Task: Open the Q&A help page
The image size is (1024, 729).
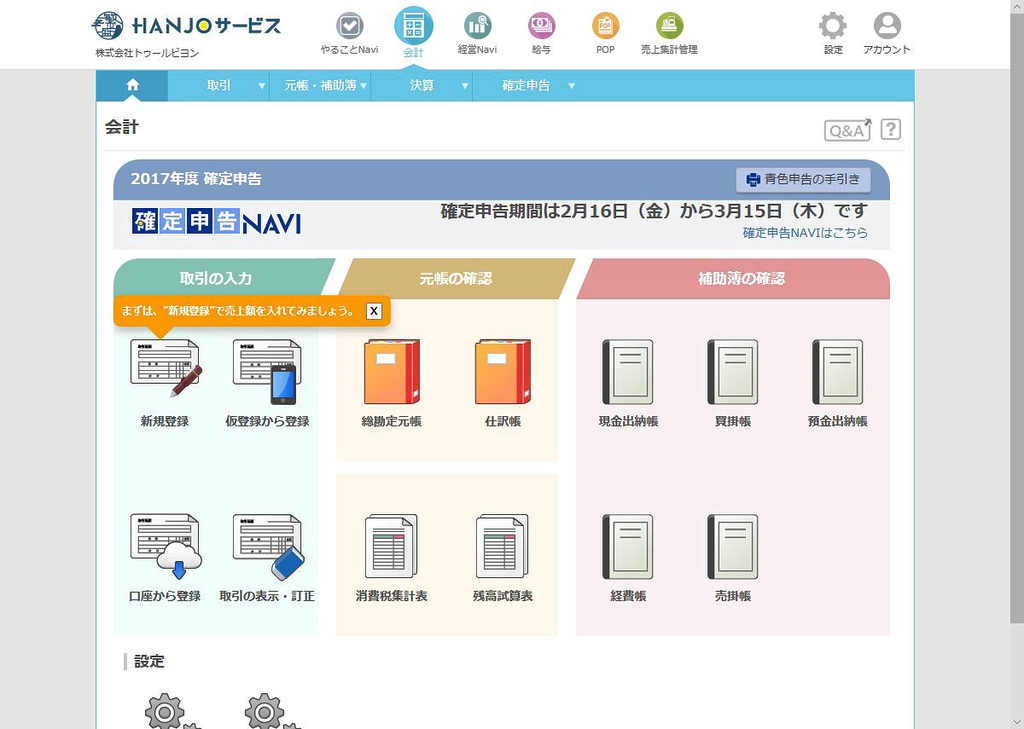Action: click(x=847, y=130)
